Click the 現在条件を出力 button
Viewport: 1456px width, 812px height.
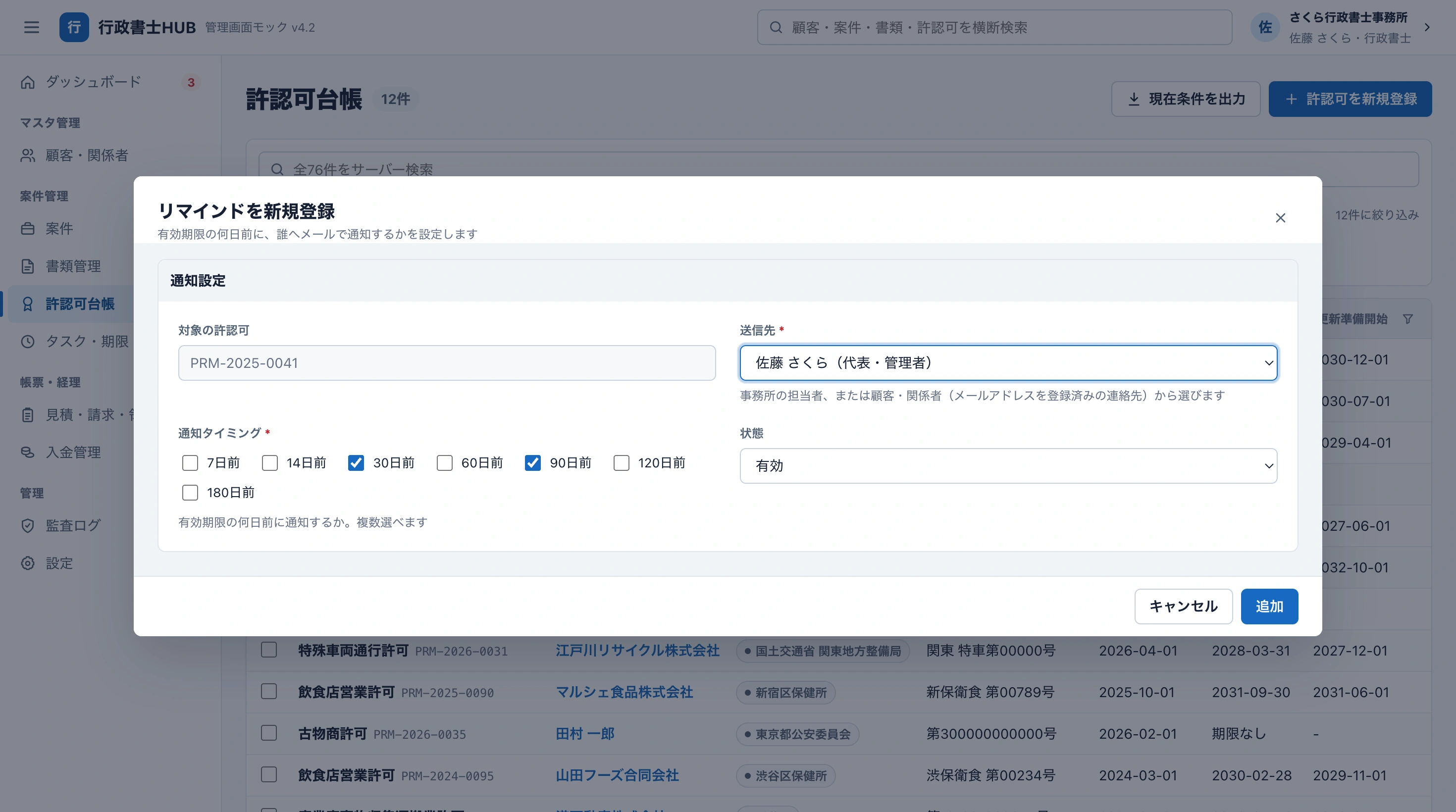(1185, 99)
